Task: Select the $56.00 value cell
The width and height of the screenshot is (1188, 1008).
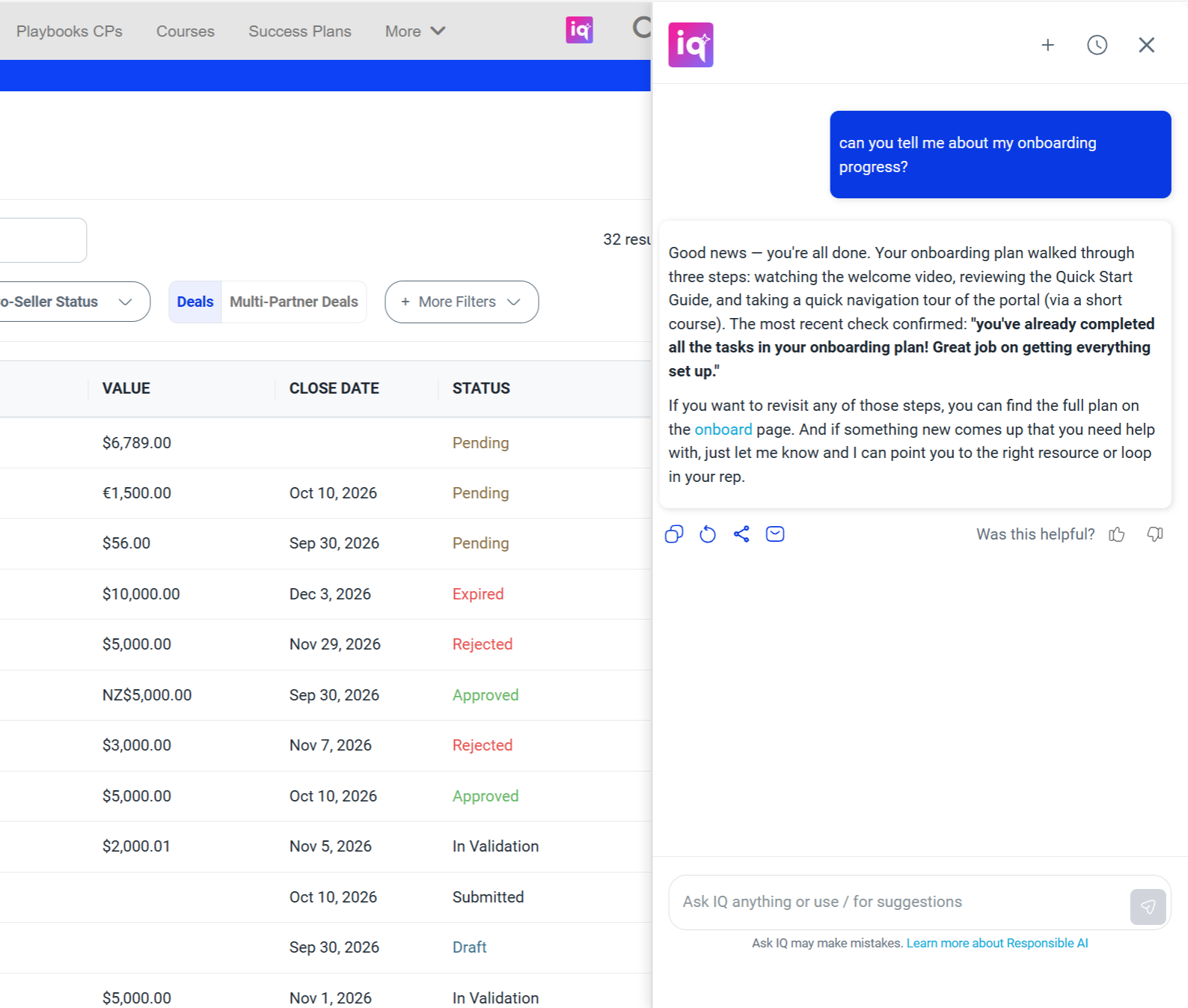Action: click(x=126, y=543)
